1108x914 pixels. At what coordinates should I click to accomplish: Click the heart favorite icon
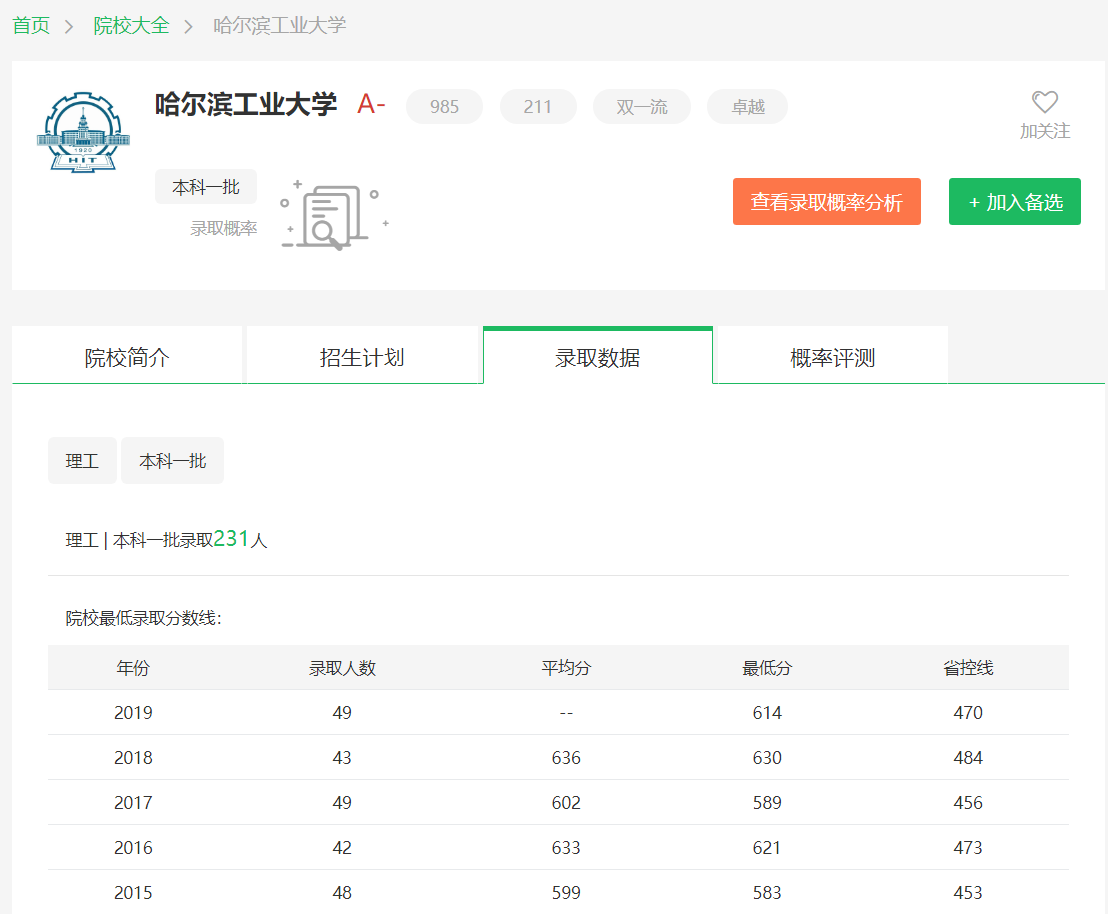(1044, 102)
